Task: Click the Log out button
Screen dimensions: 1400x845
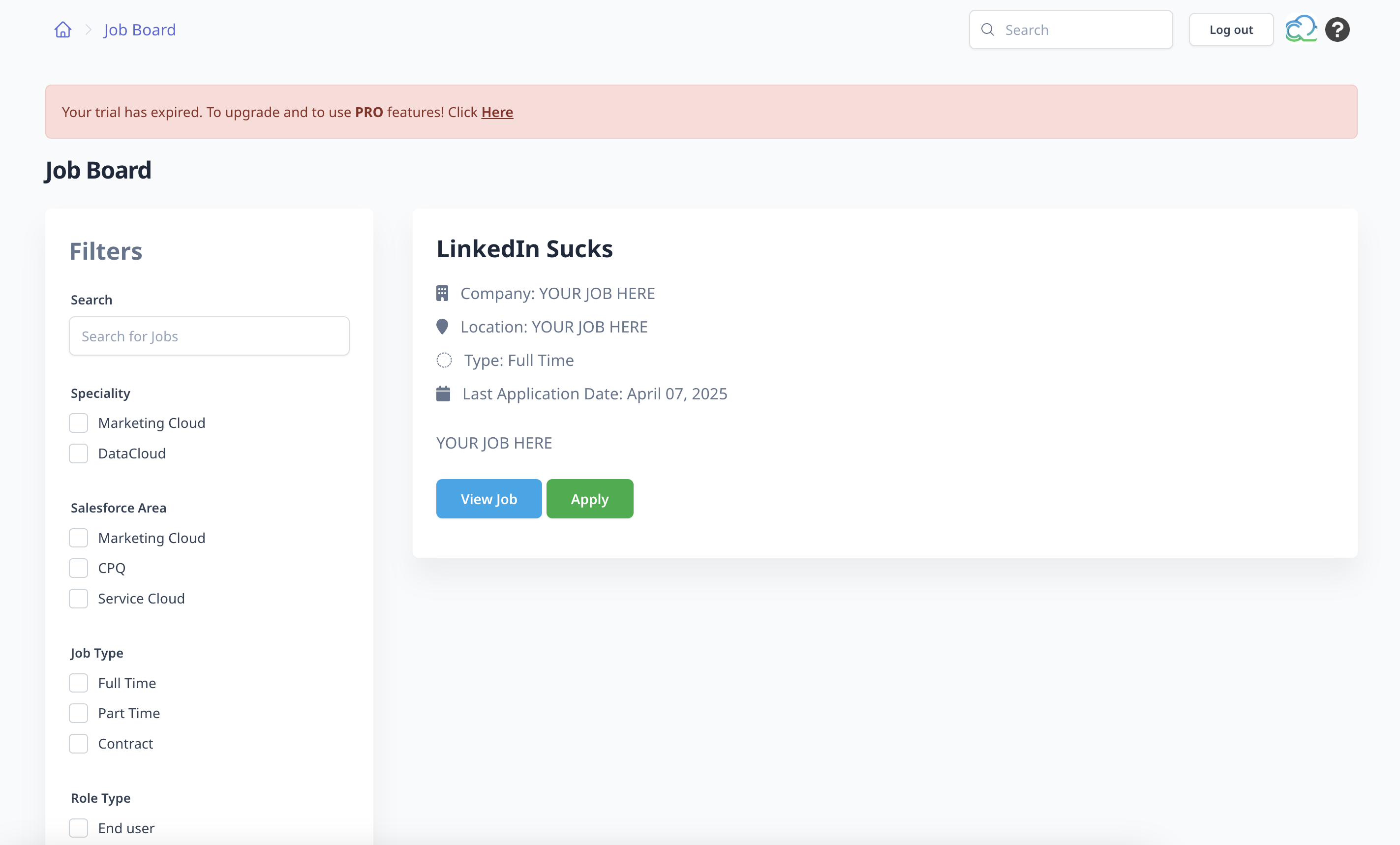Action: (x=1231, y=30)
